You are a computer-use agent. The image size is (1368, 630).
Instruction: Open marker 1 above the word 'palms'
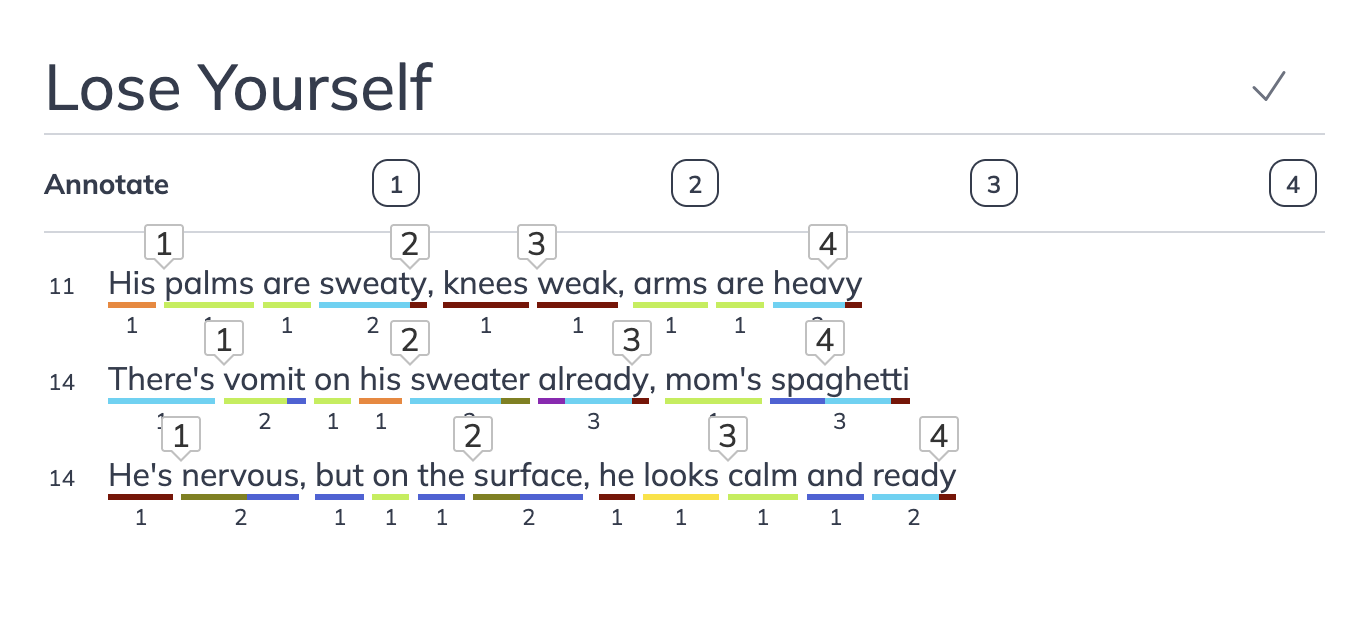coord(163,243)
